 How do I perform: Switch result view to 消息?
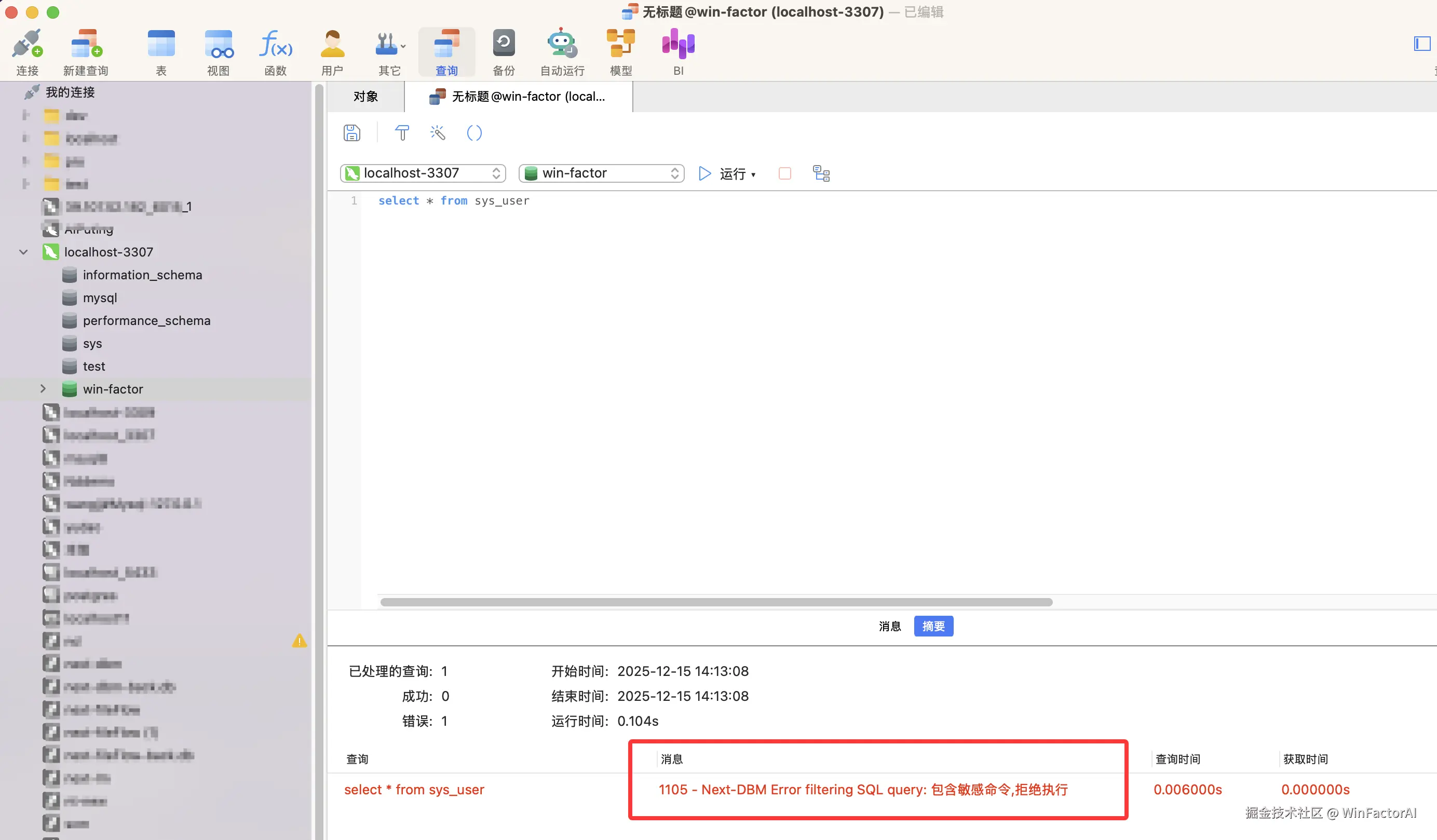coord(890,626)
